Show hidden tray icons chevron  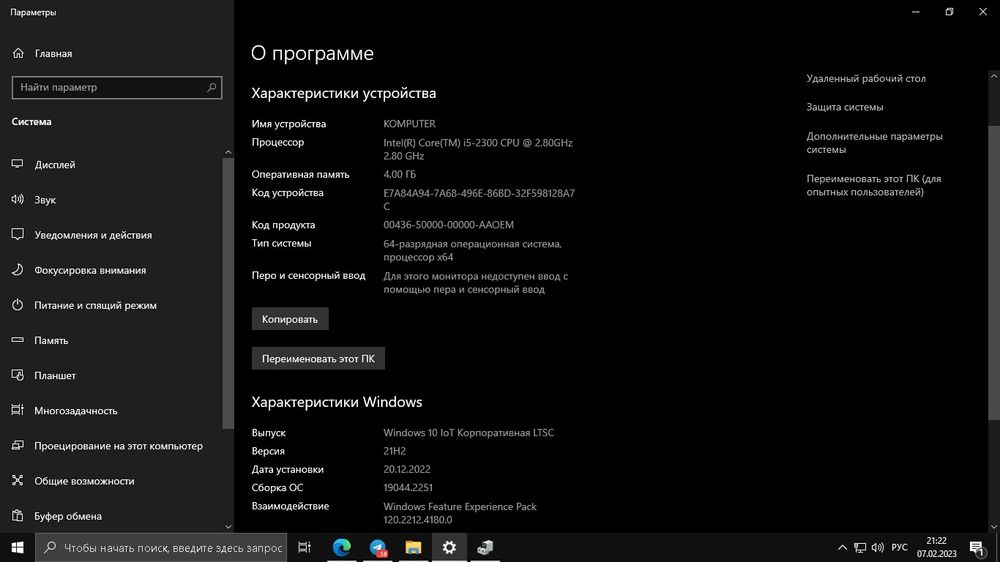coord(842,547)
